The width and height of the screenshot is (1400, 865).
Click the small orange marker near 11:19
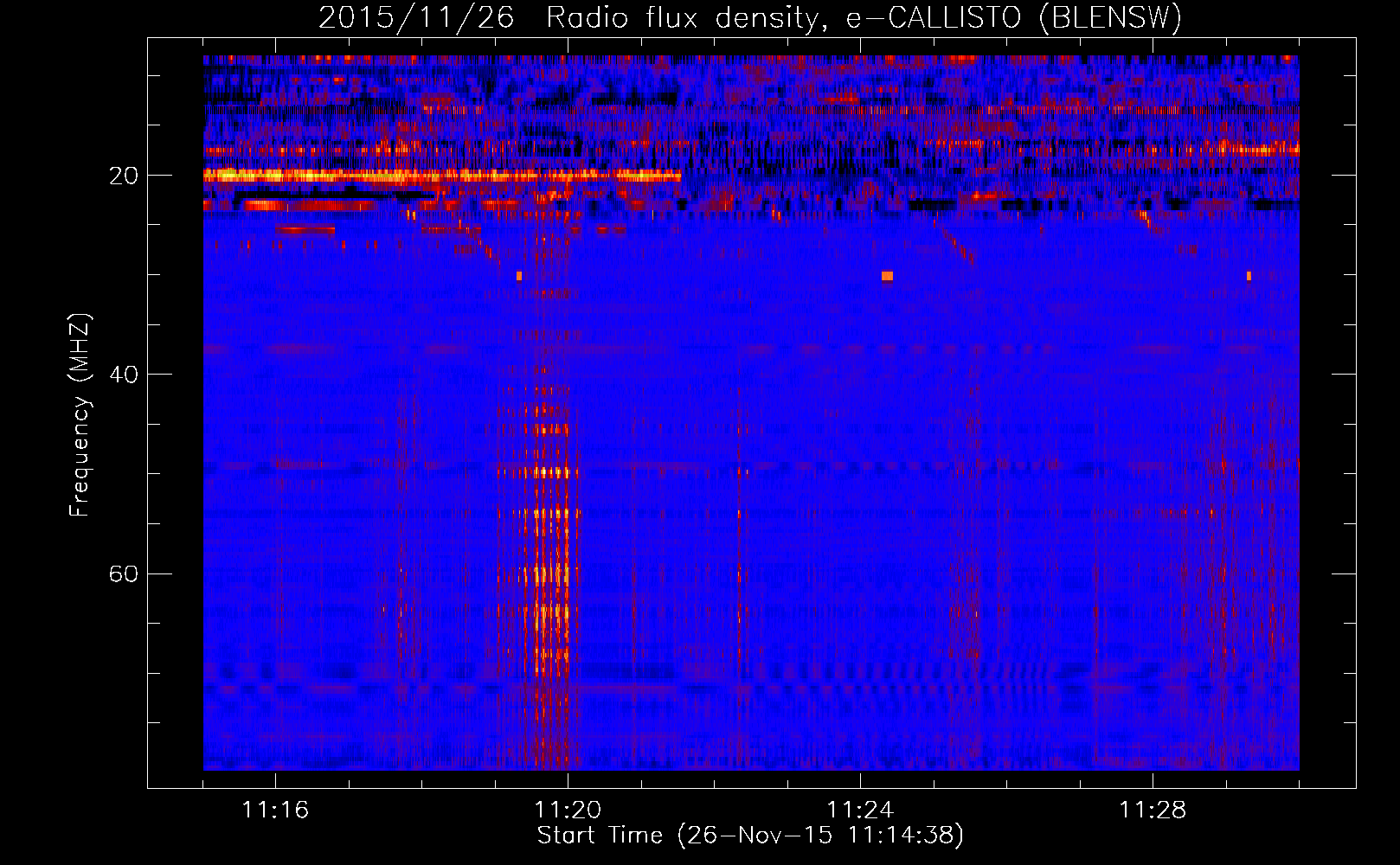click(x=519, y=276)
